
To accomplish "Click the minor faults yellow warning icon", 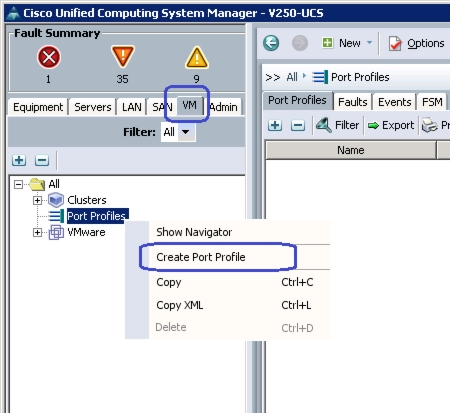I will tap(197, 57).
